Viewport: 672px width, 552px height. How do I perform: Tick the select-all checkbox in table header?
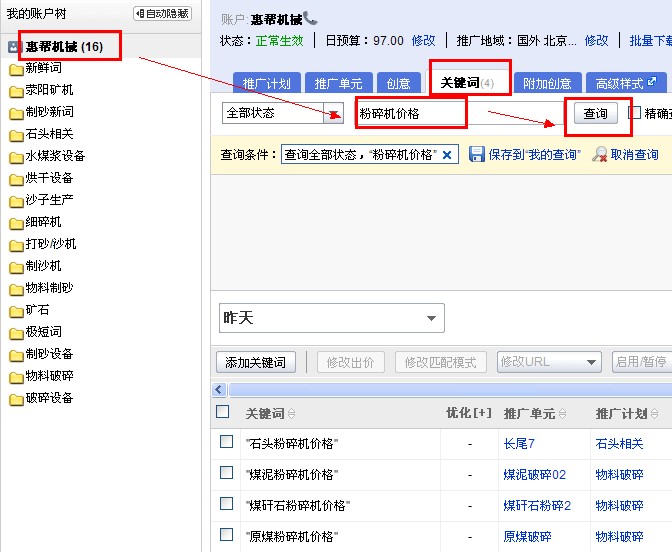[x=223, y=412]
